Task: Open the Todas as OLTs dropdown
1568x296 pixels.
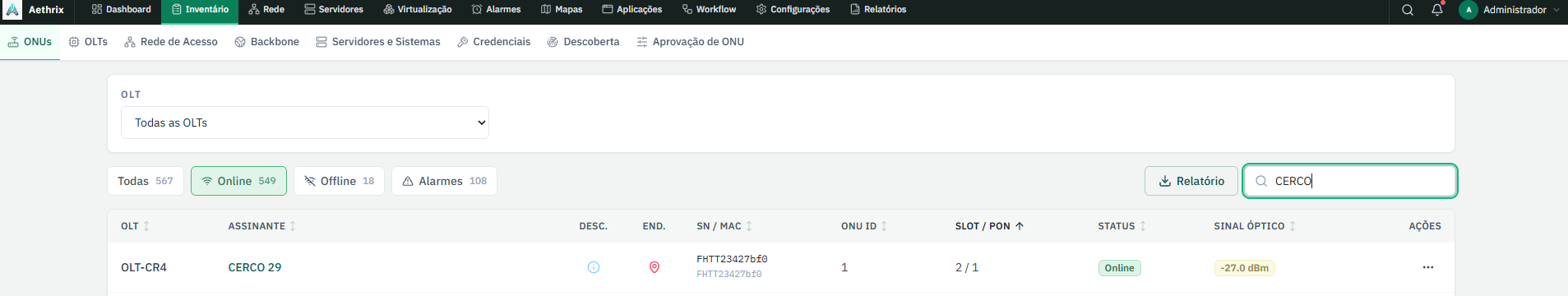Action: pos(305,123)
